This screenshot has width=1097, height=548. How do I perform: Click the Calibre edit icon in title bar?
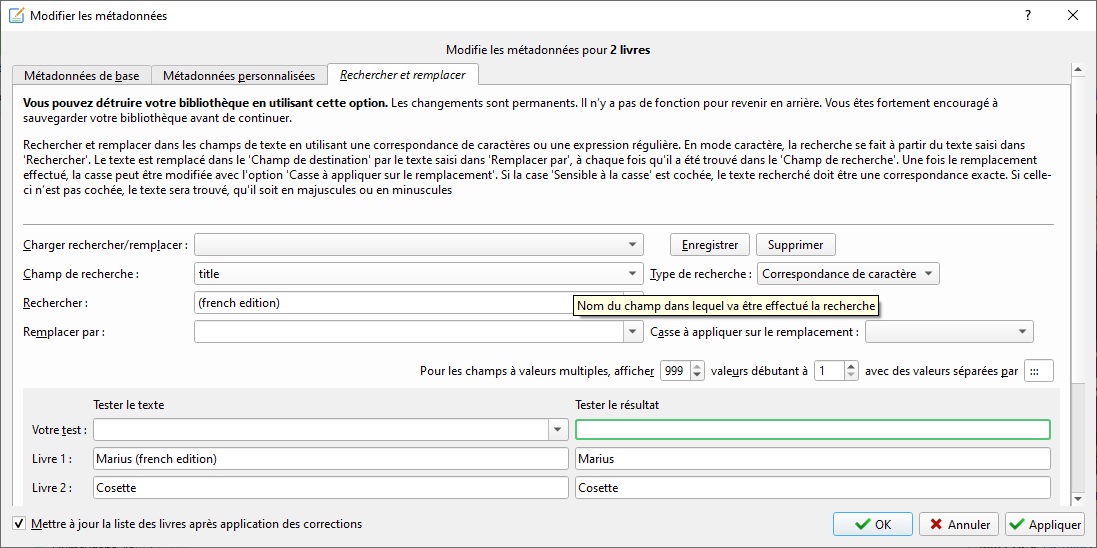pos(16,16)
